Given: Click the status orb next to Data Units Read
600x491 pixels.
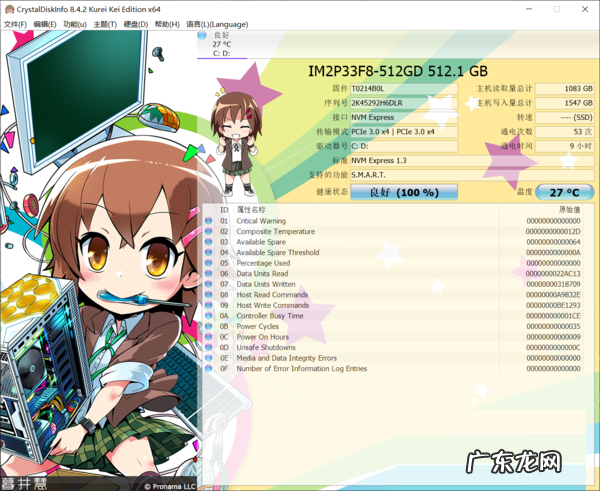Looking at the screenshot, I should (209, 274).
